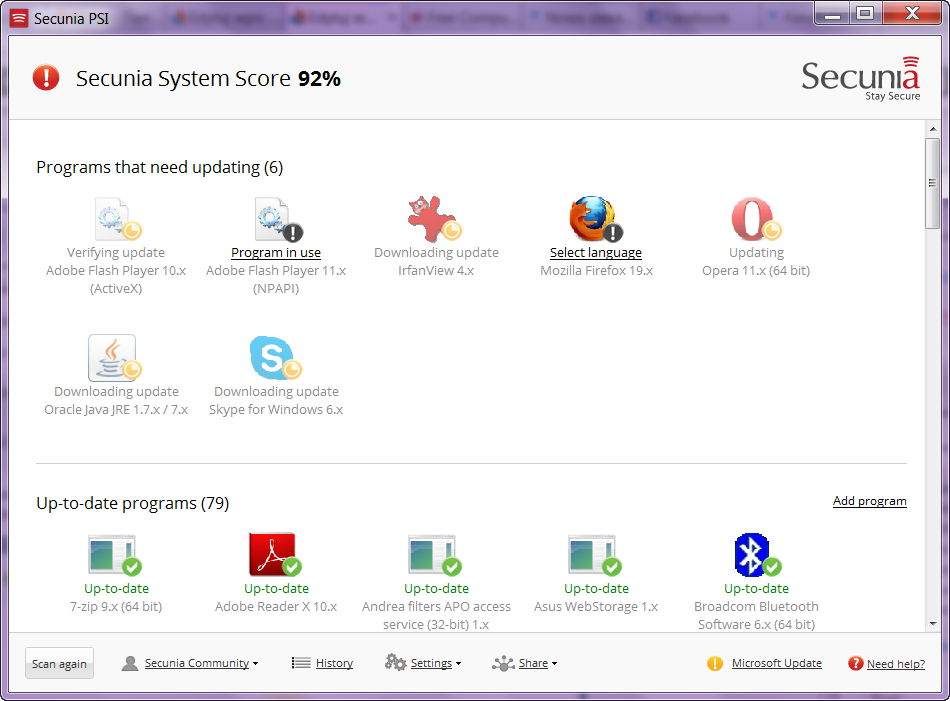The image size is (950, 701).
Task: Select the Adobe Reader X icon
Action: [x=275, y=554]
